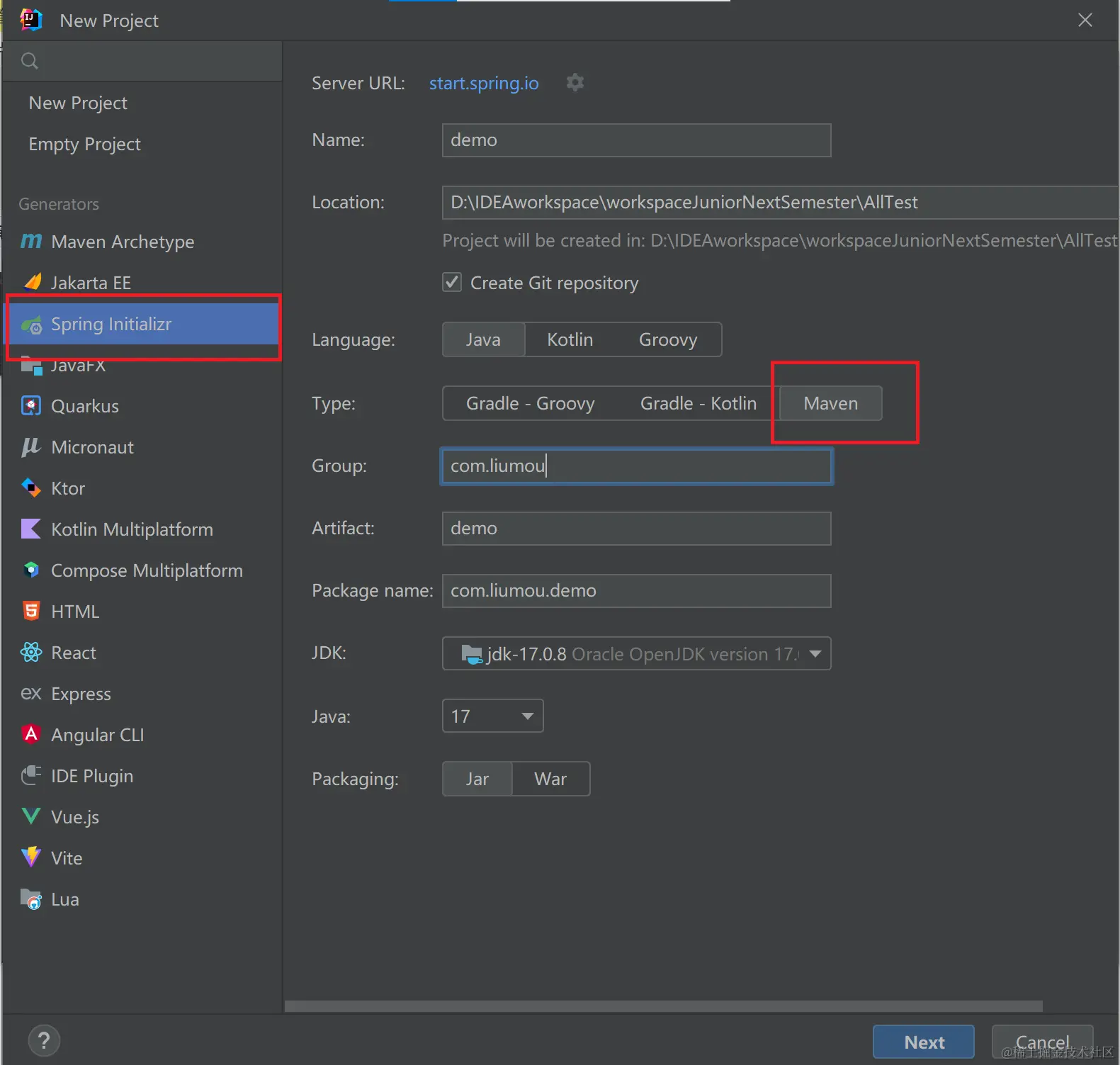
Task: Click the sidebar search field
Action: (x=142, y=61)
